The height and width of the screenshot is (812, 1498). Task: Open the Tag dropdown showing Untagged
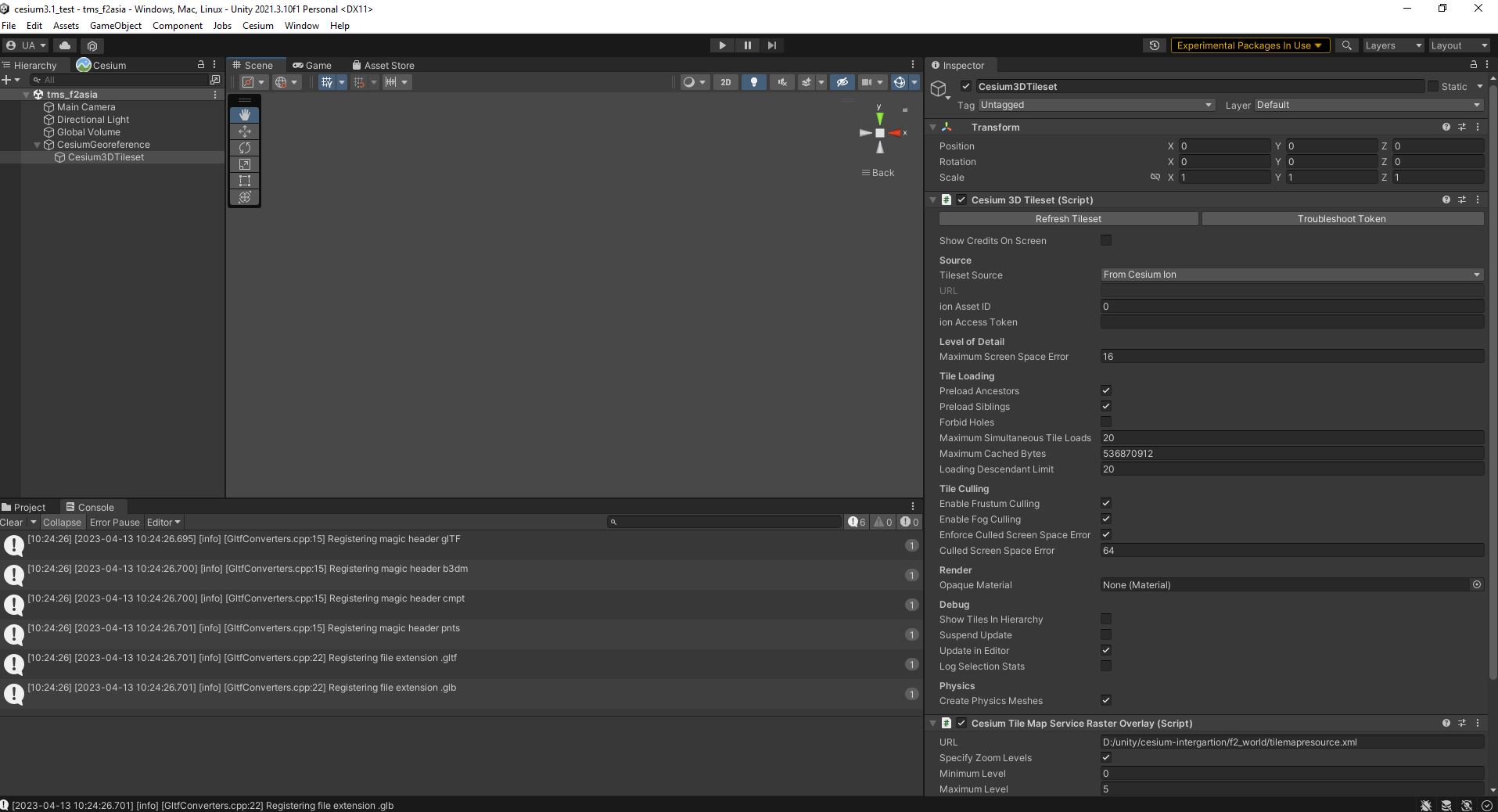click(1096, 105)
